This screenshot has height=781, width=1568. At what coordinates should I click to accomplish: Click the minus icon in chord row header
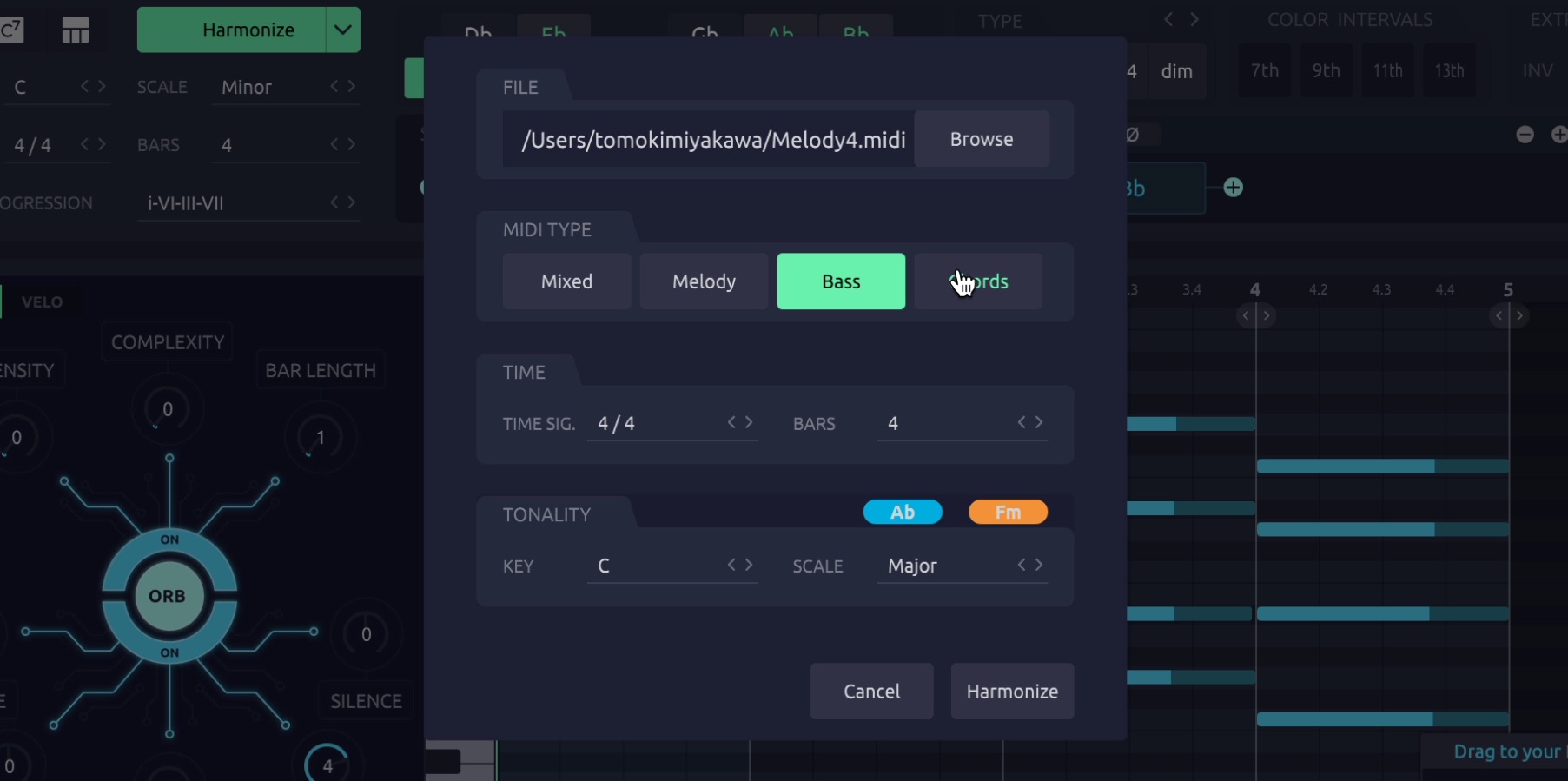[x=1525, y=135]
